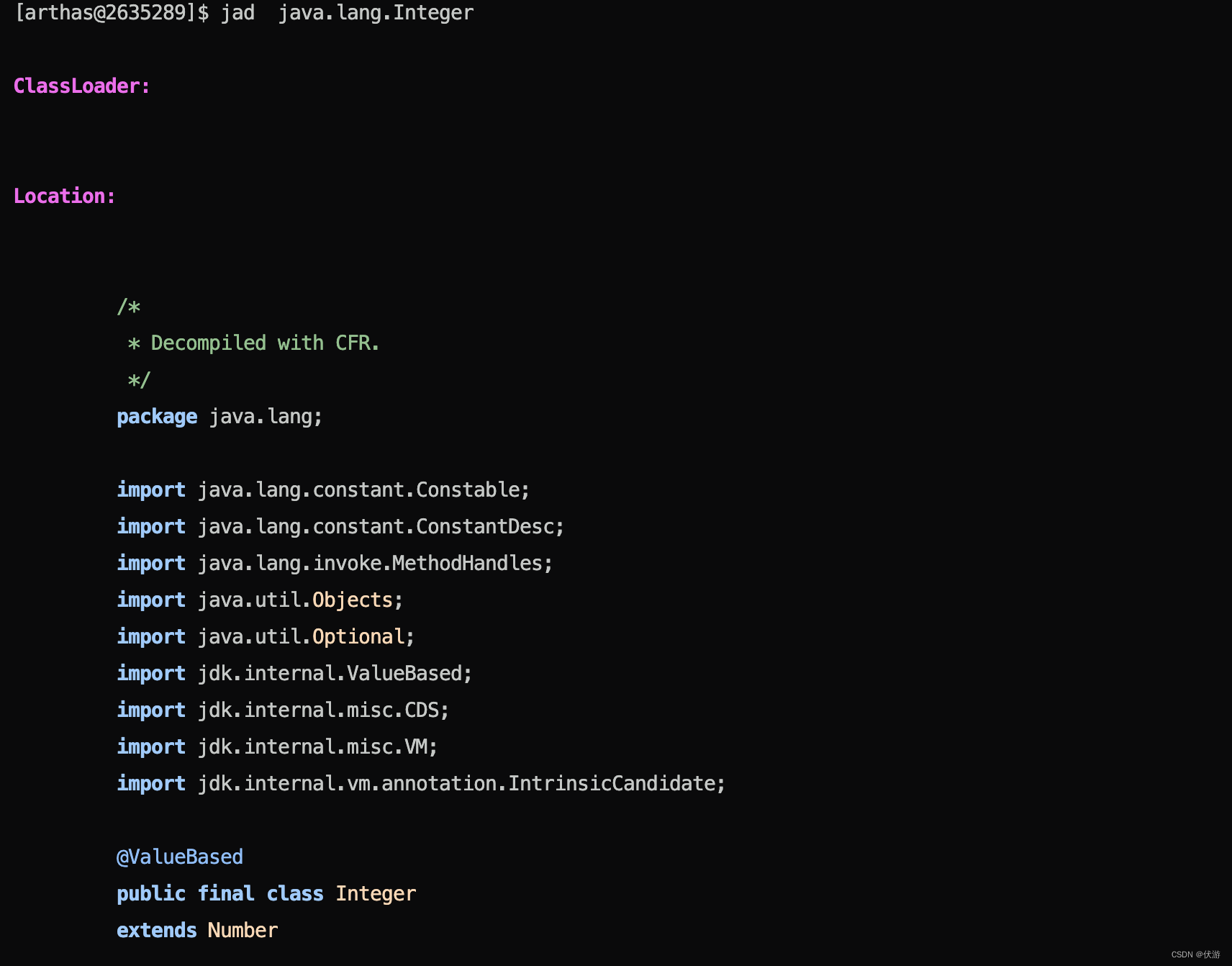
Task: Click the import java.lang.constant.ConstantDesc line
Action: click(x=340, y=526)
